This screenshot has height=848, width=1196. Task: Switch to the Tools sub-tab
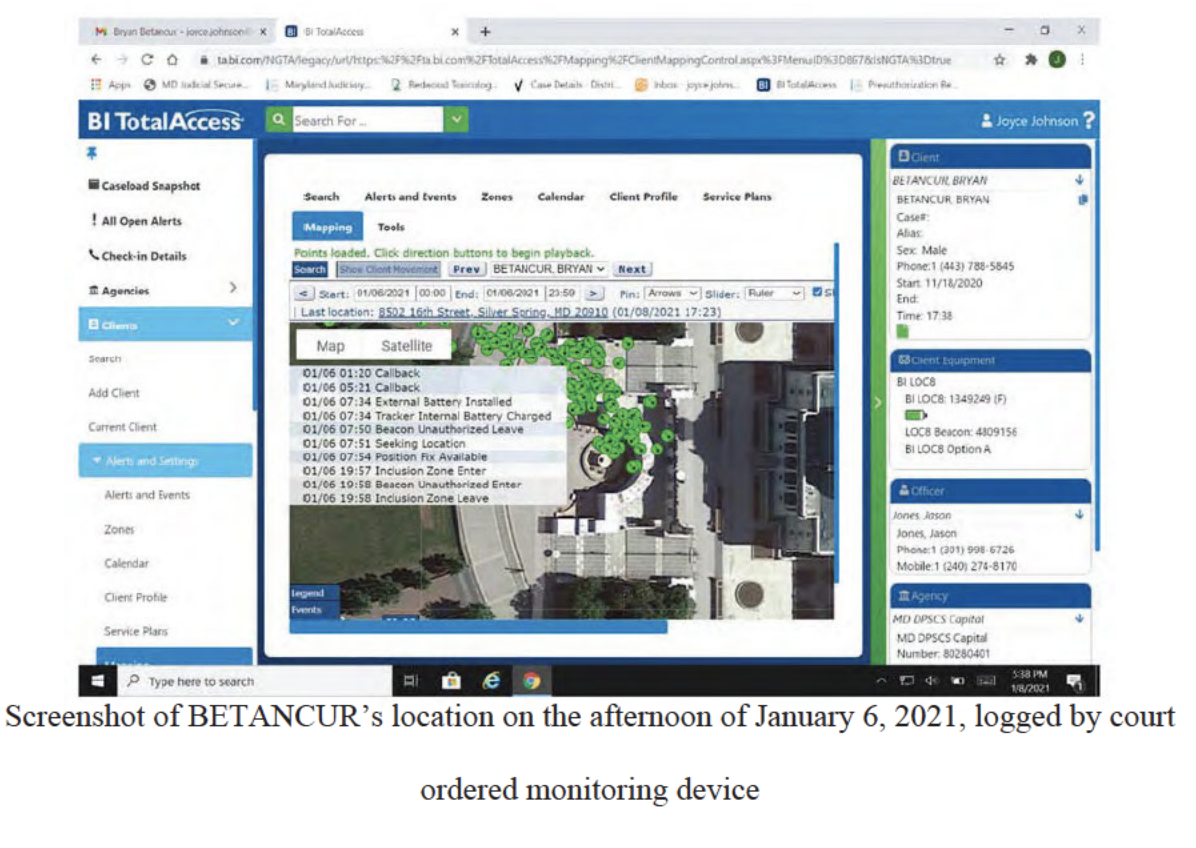(391, 226)
